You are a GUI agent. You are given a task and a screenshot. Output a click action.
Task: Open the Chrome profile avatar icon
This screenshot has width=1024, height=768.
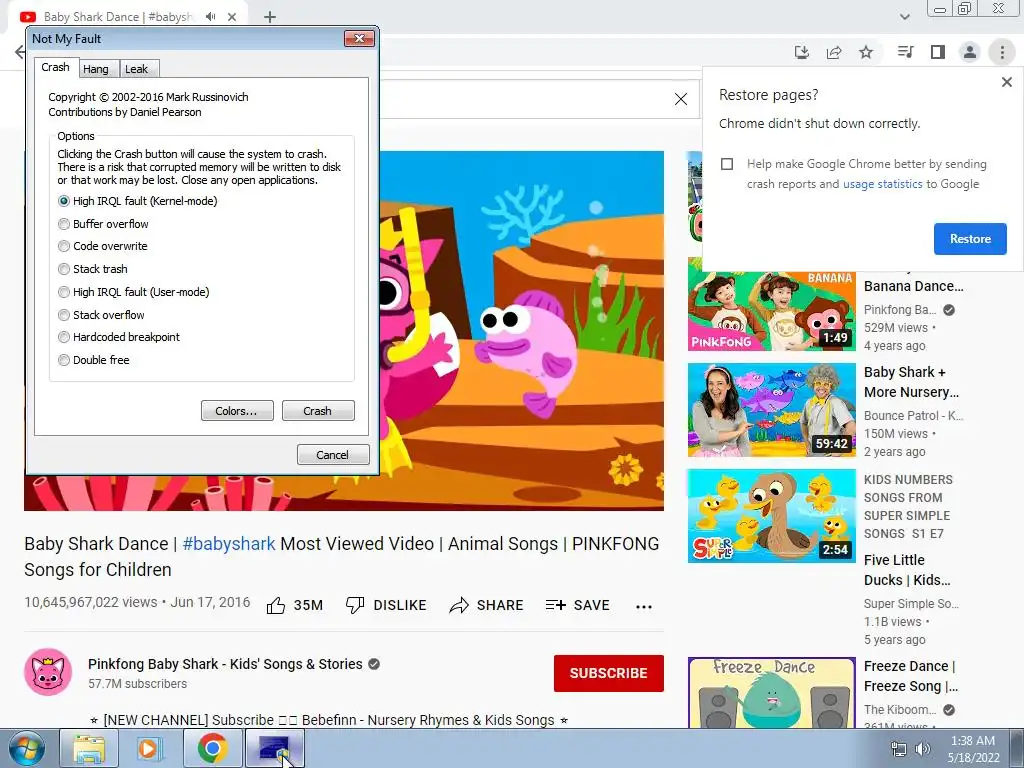pos(970,52)
